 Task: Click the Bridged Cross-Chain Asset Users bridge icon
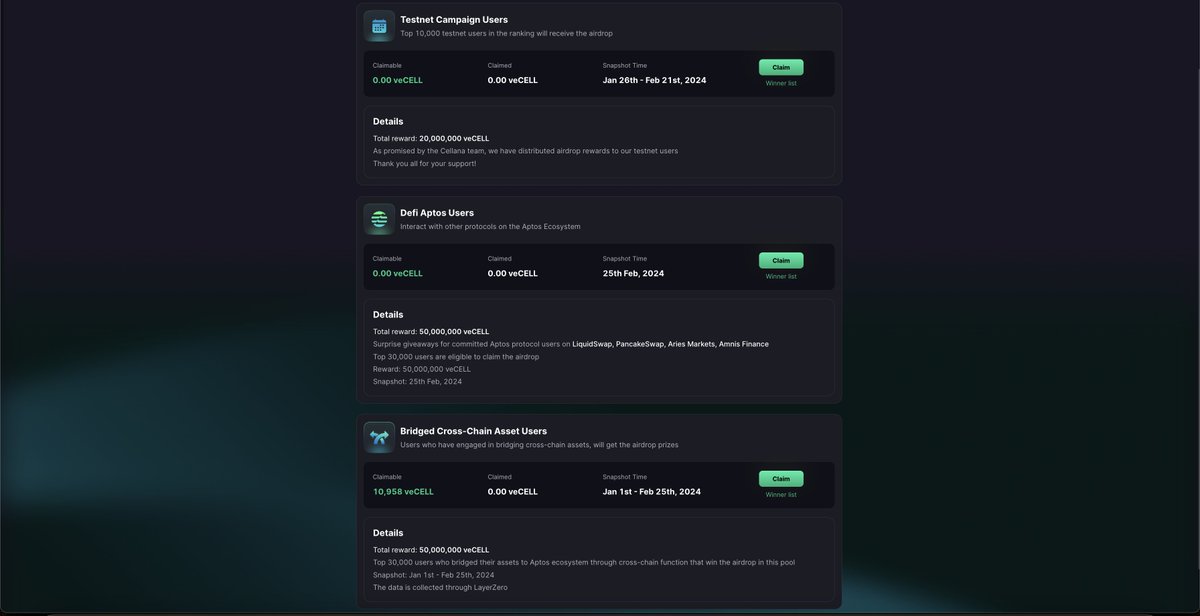[x=379, y=437]
